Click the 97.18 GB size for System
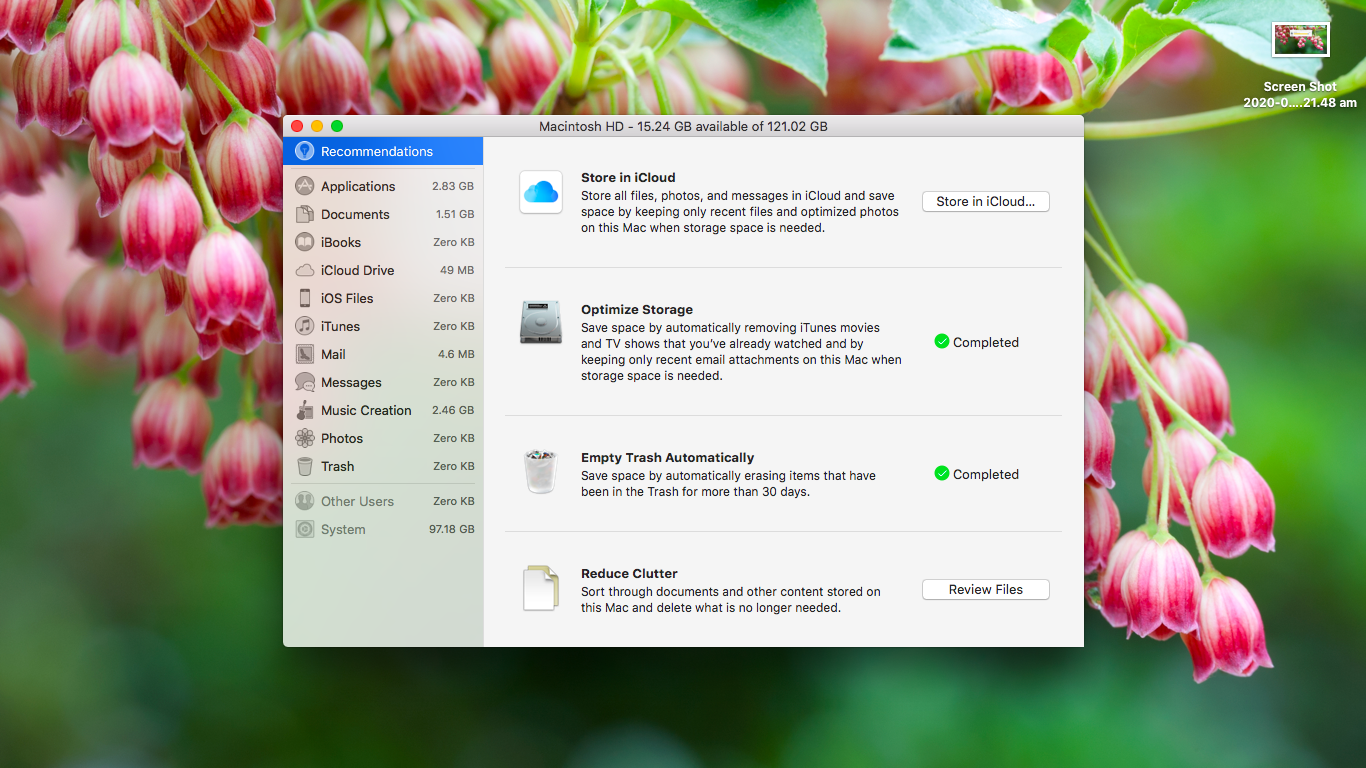This screenshot has height=768, width=1366. (452, 529)
